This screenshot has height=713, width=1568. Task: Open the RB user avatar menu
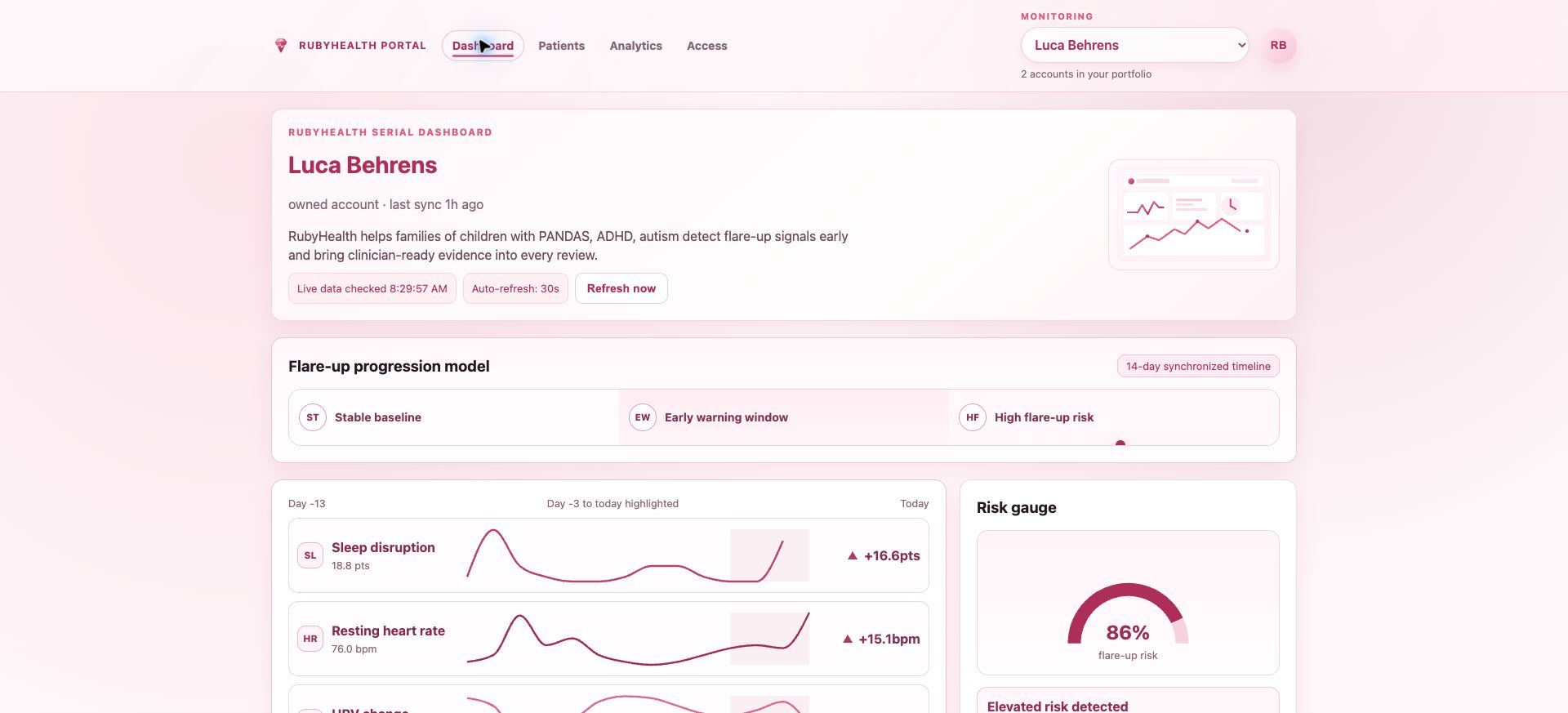coord(1278,46)
